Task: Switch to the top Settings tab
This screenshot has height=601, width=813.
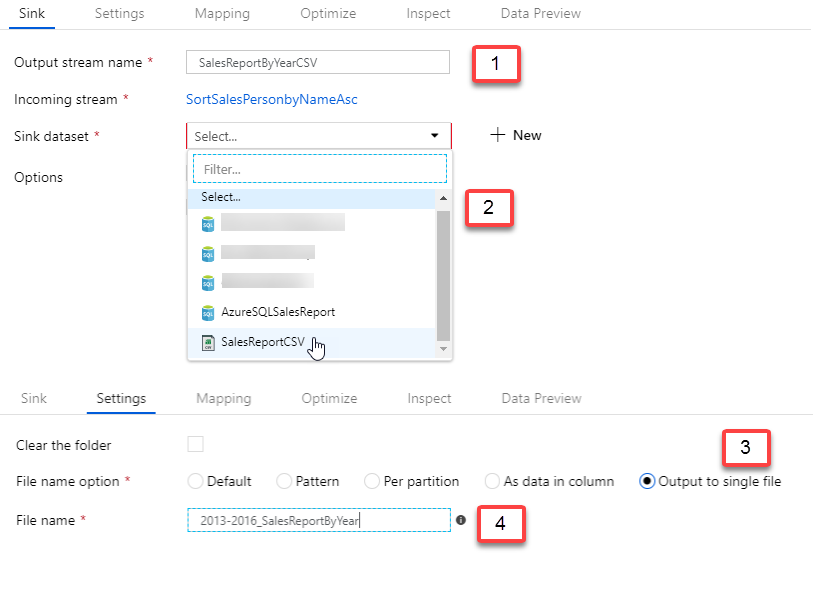Action: (119, 13)
